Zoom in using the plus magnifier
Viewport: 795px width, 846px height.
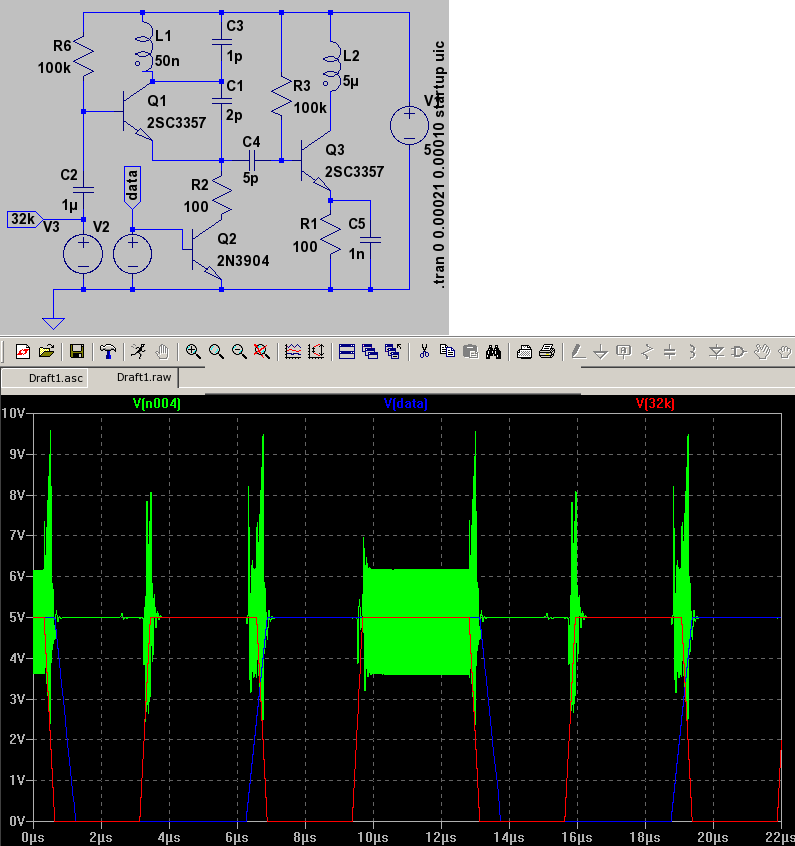point(193,352)
